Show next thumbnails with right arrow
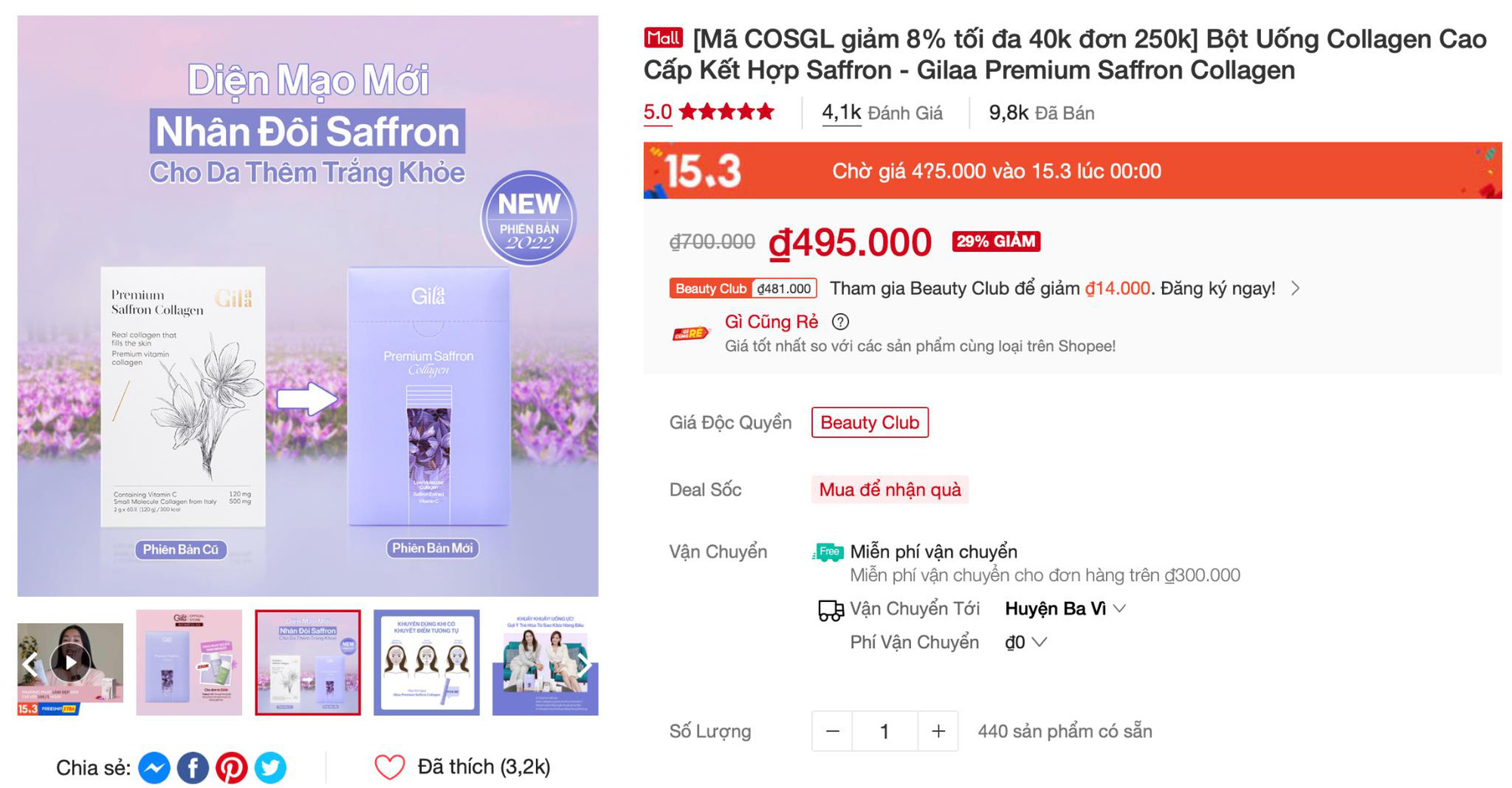Image resolution: width=1512 pixels, height=788 pixels. tap(585, 664)
